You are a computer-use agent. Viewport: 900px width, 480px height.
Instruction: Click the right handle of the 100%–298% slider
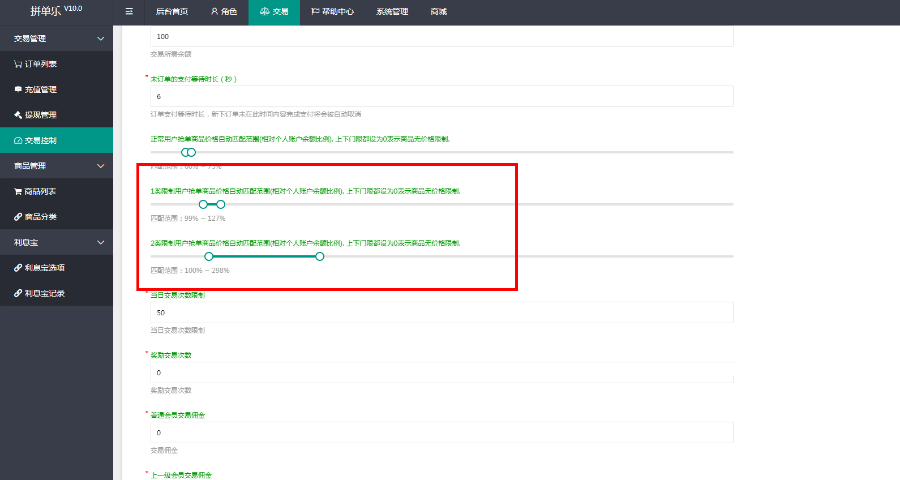pyautogui.click(x=320, y=256)
